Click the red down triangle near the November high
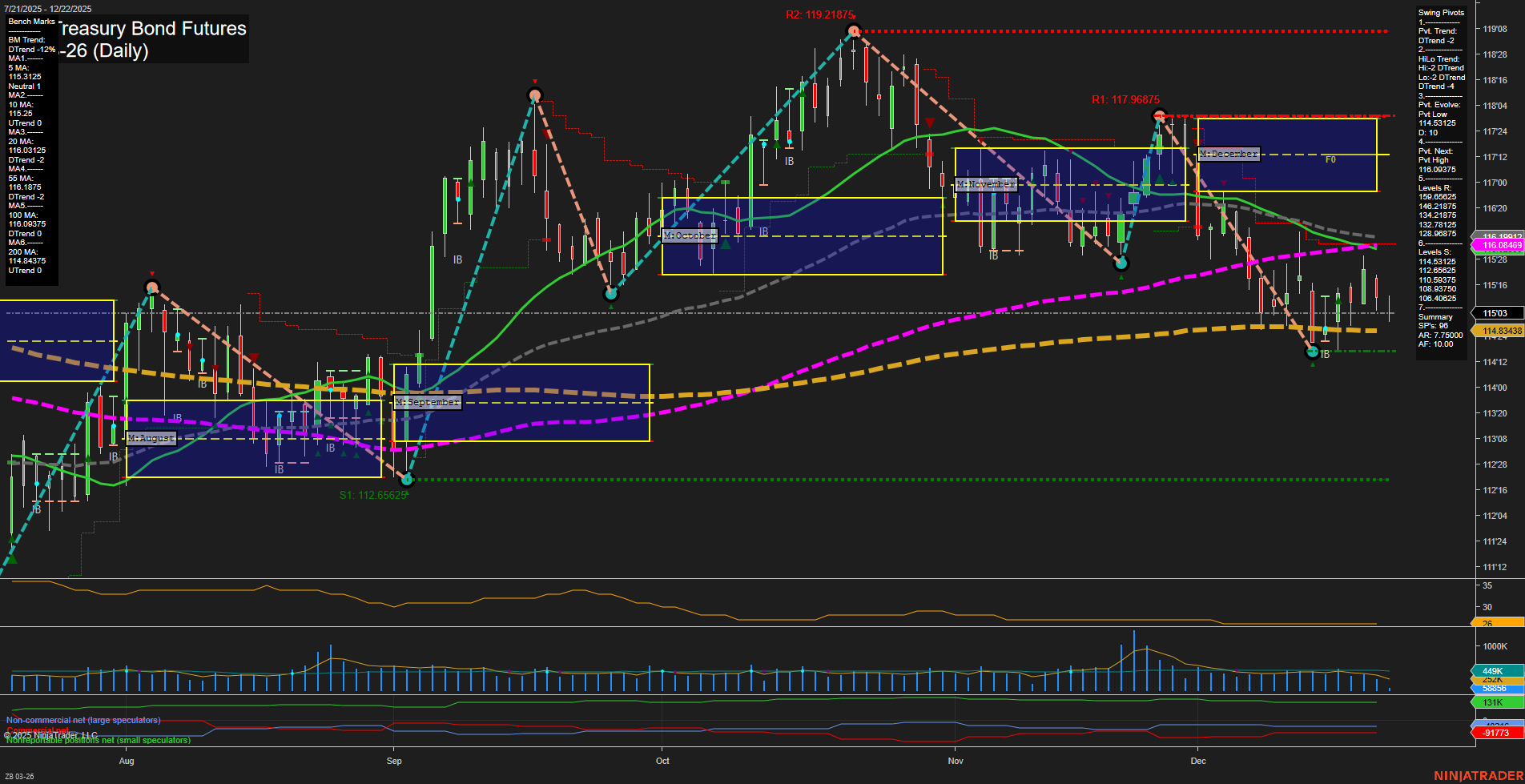 tap(929, 121)
